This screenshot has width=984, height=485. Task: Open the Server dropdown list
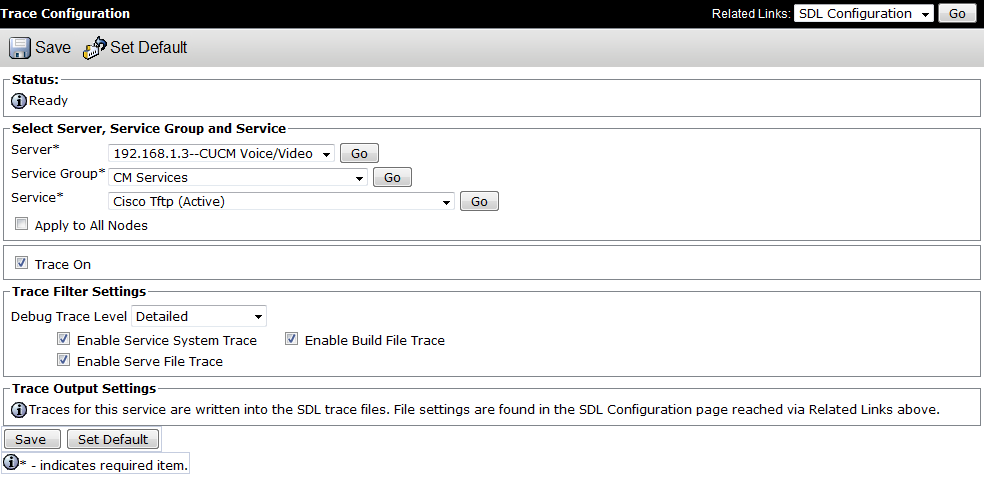pyautogui.click(x=222, y=153)
